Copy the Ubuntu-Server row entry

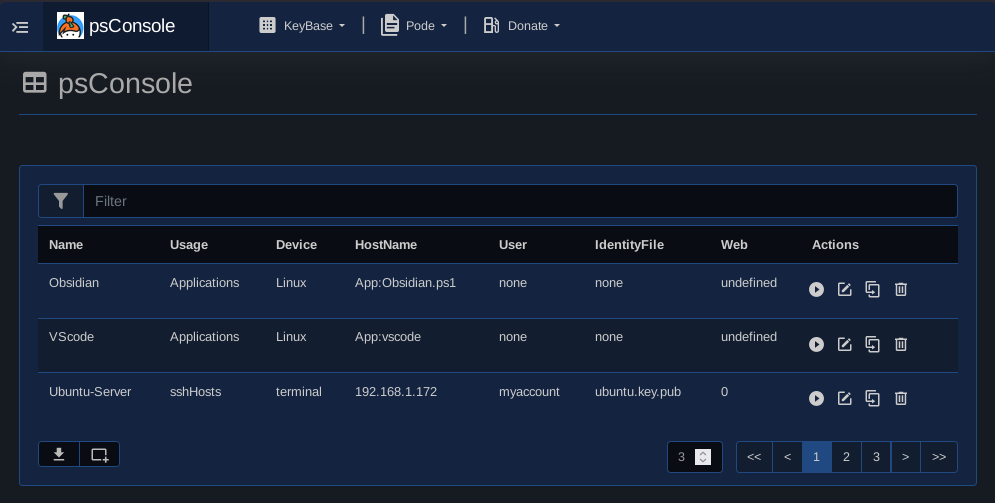[x=872, y=398]
